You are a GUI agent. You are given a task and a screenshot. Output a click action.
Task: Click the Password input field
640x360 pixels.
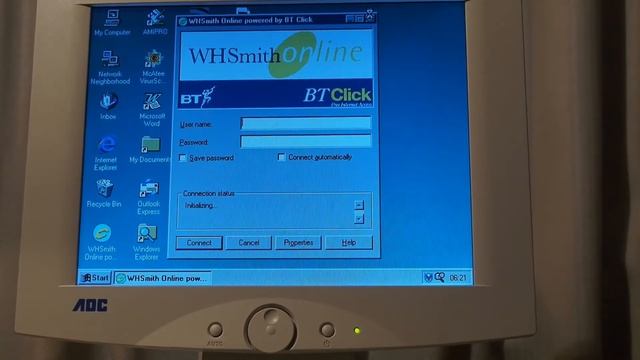(x=306, y=141)
